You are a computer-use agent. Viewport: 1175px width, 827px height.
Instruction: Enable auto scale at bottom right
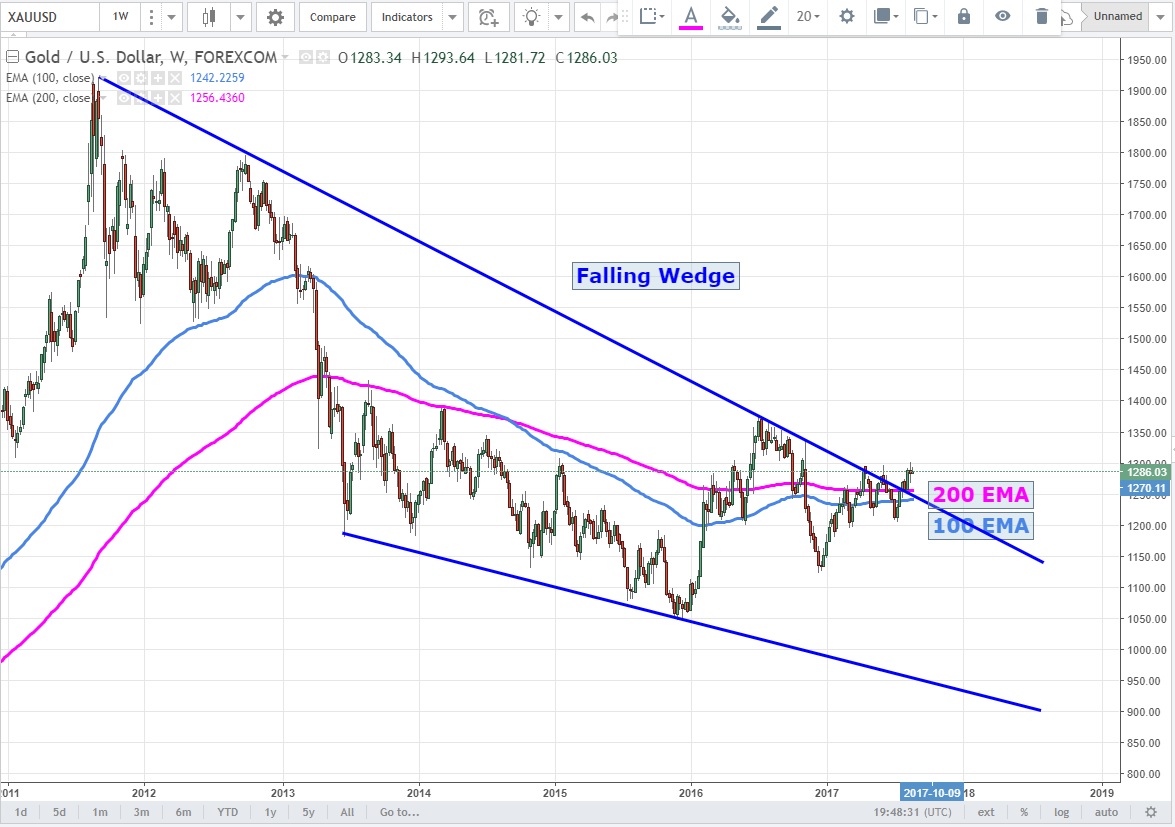pos(1106,812)
